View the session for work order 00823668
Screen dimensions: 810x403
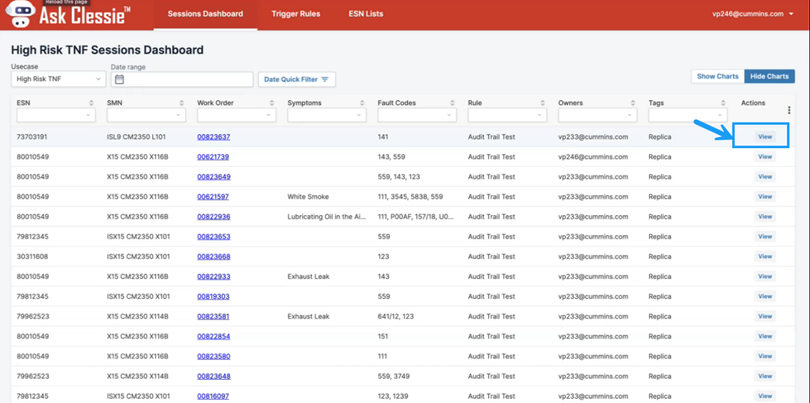(x=765, y=256)
